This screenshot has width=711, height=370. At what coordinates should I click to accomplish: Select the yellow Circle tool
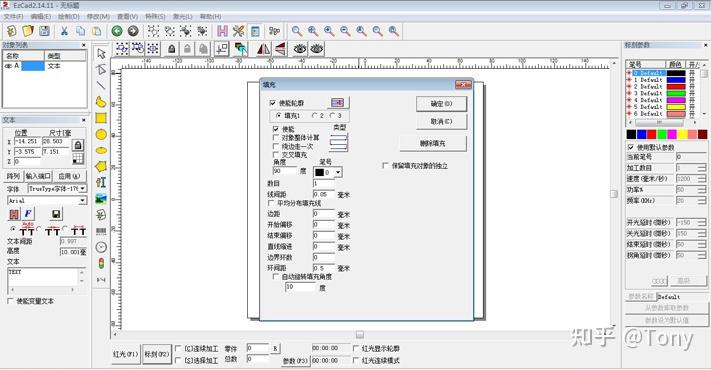click(101, 134)
